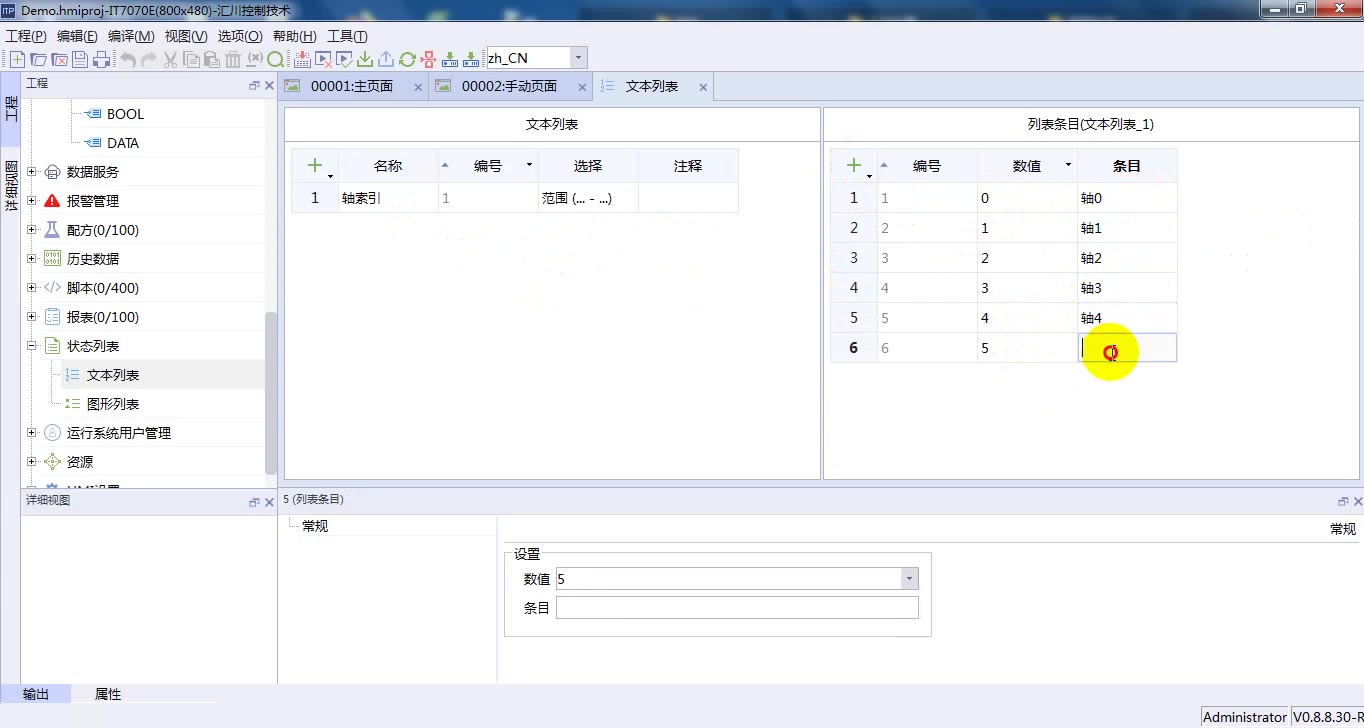Close the bottom properties panel
The height and width of the screenshot is (728, 1364).
click(1357, 502)
